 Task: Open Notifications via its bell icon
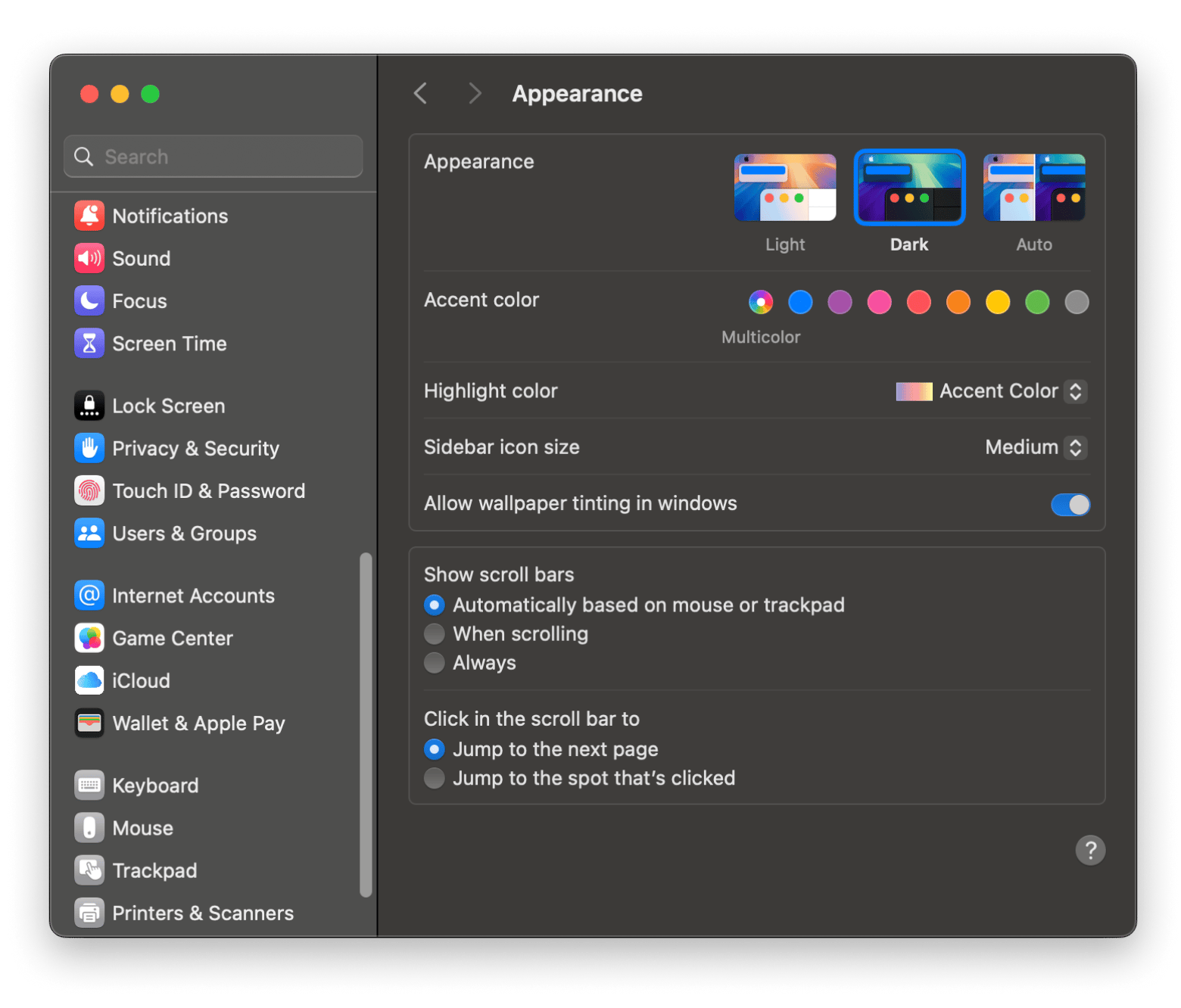(x=89, y=216)
